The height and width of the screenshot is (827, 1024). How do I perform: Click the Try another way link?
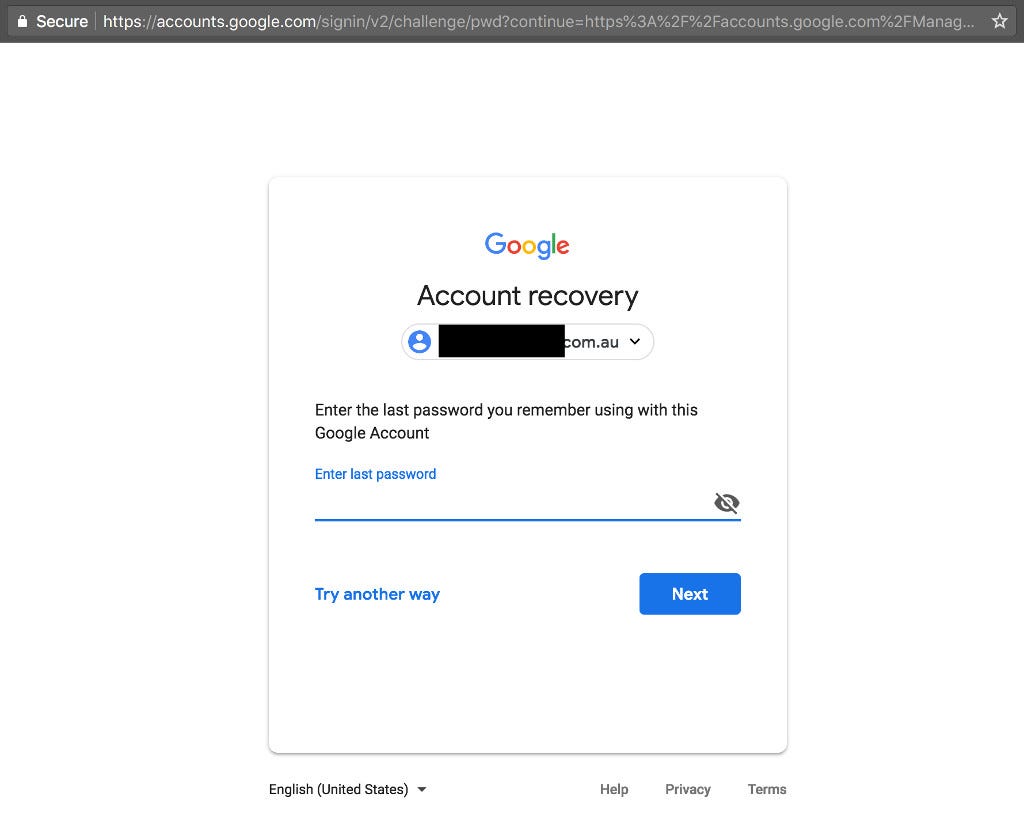click(377, 594)
